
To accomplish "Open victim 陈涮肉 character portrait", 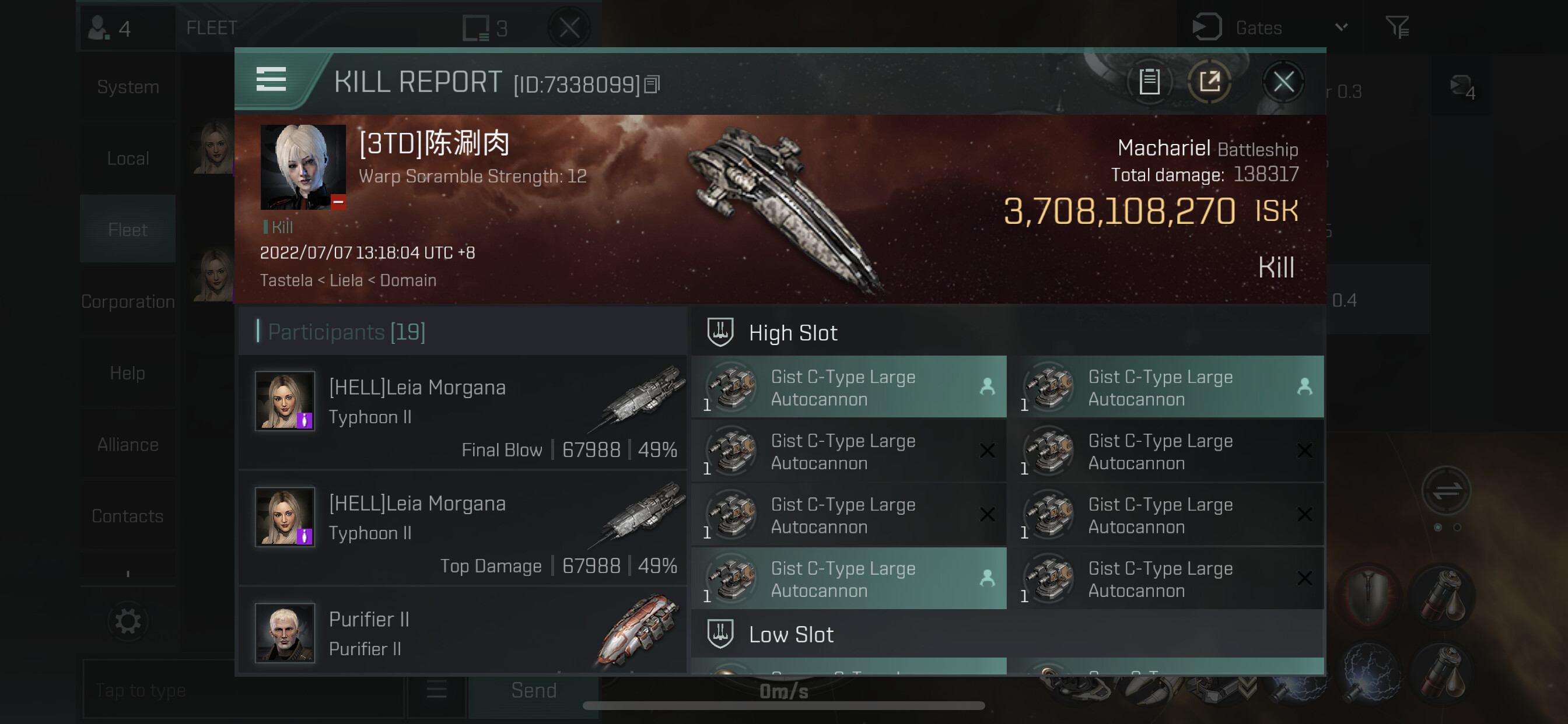I will pyautogui.click(x=303, y=167).
